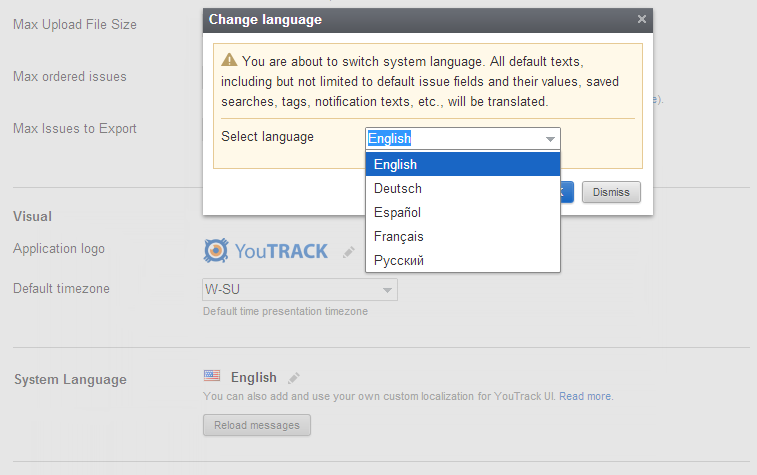Click the YouTrack logo image
Image resolution: width=757 pixels, height=475 pixels.
[x=266, y=251]
